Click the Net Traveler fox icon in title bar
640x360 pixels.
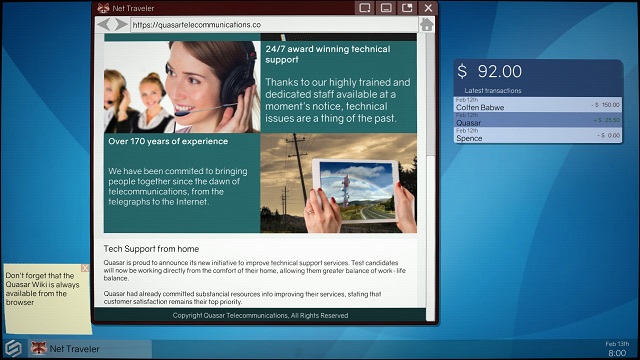coord(103,8)
